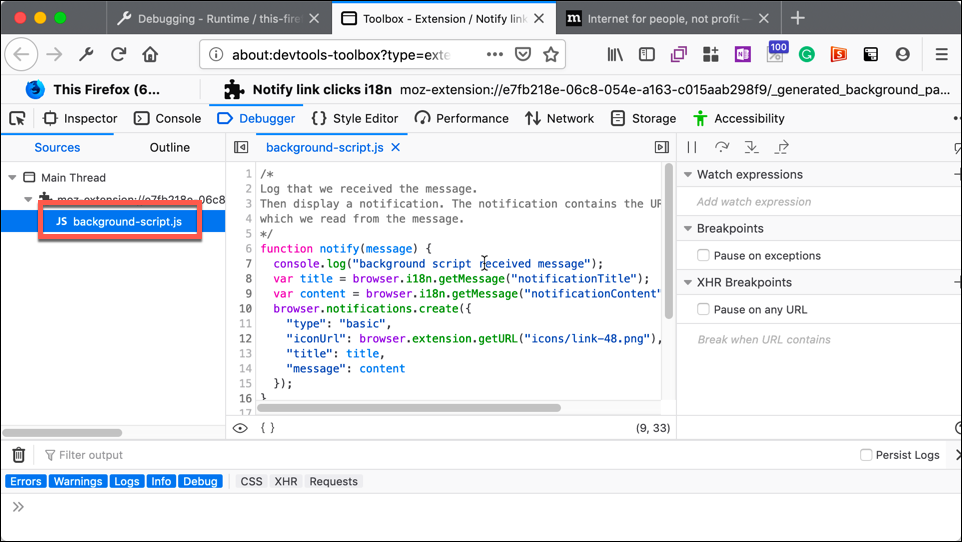The width and height of the screenshot is (962, 542).
Task: Switch to the Network tab
Action: [559, 118]
